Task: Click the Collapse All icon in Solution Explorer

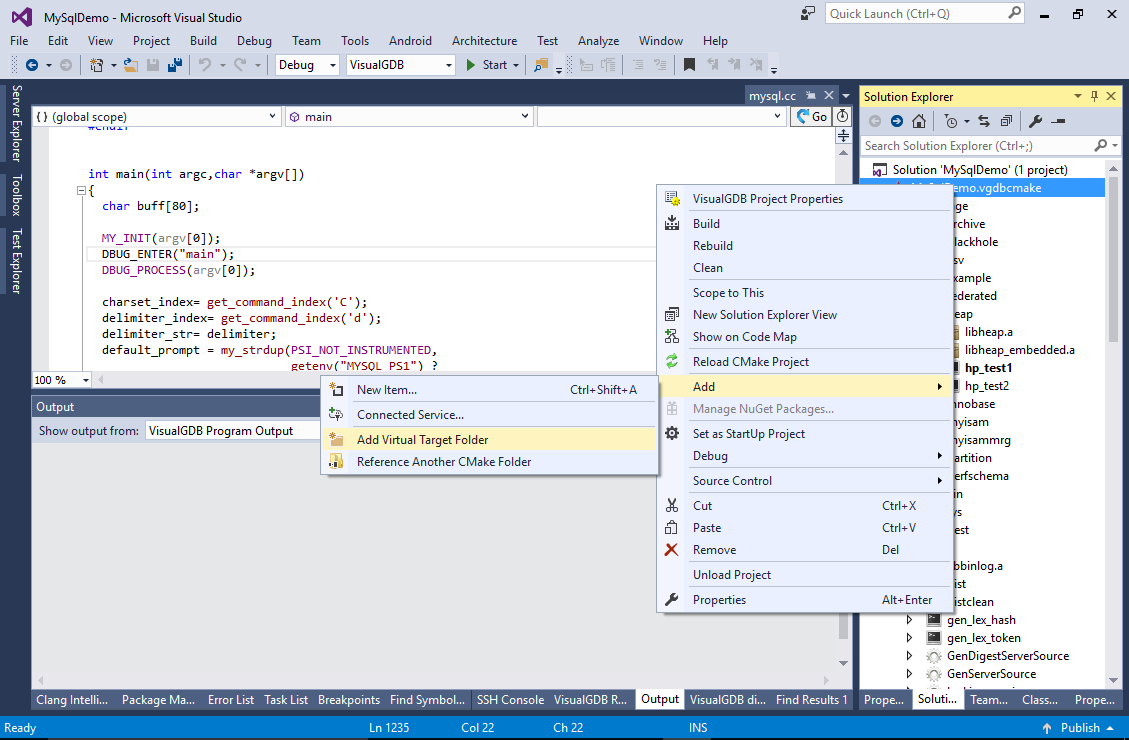Action: (1007, 122)
